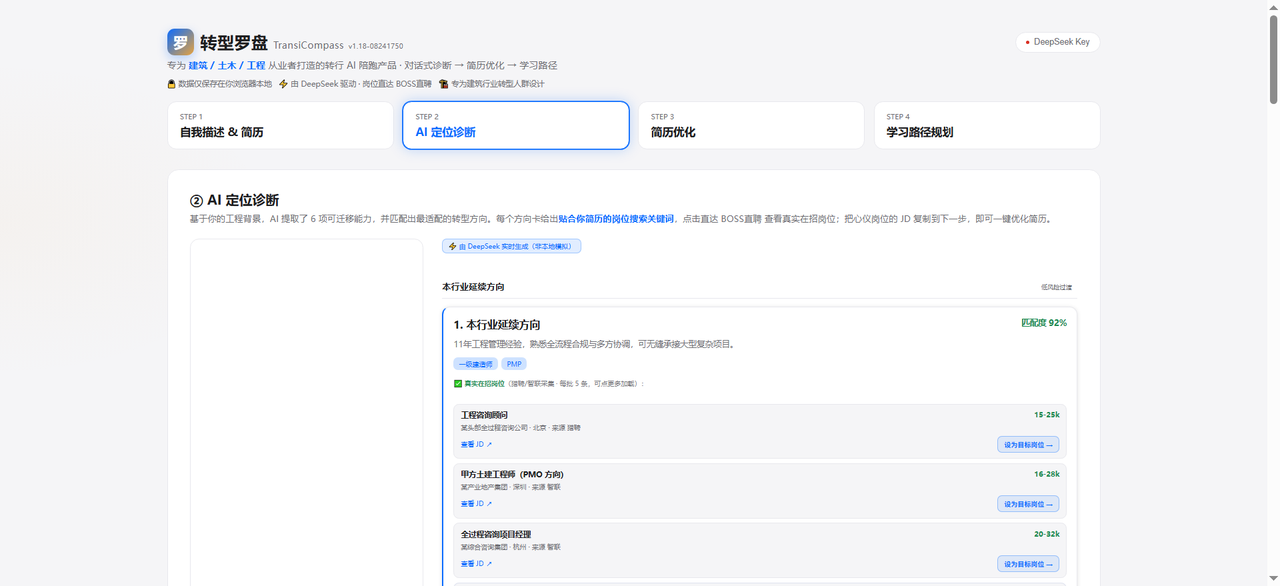Click the lightning icon beside DeepSeek 驱动
Viewport: 1280px width, 586px height.
click(x=284, y=84)
